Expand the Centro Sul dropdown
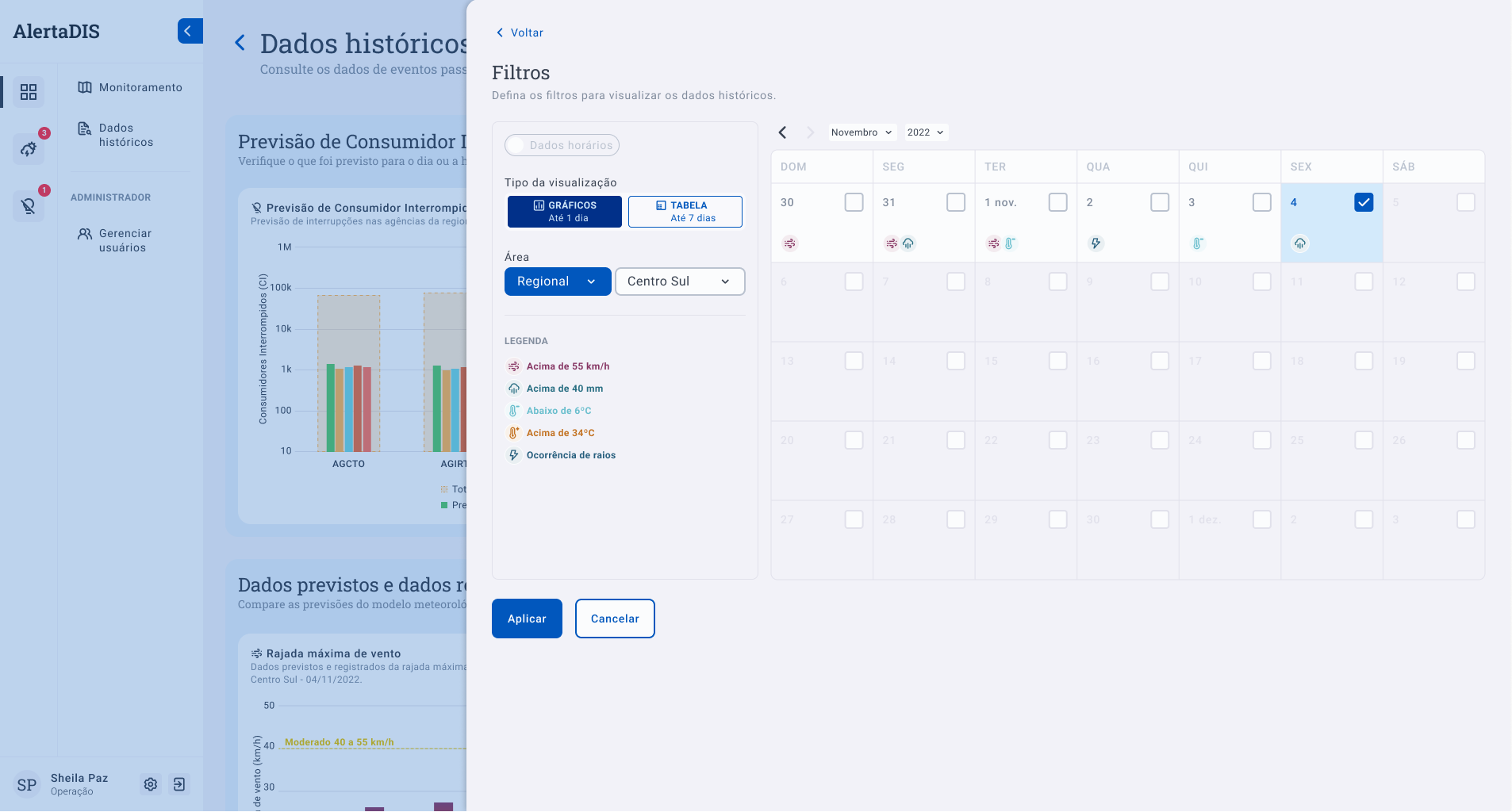Screen dimensions: 1512x812 point(680,282)
